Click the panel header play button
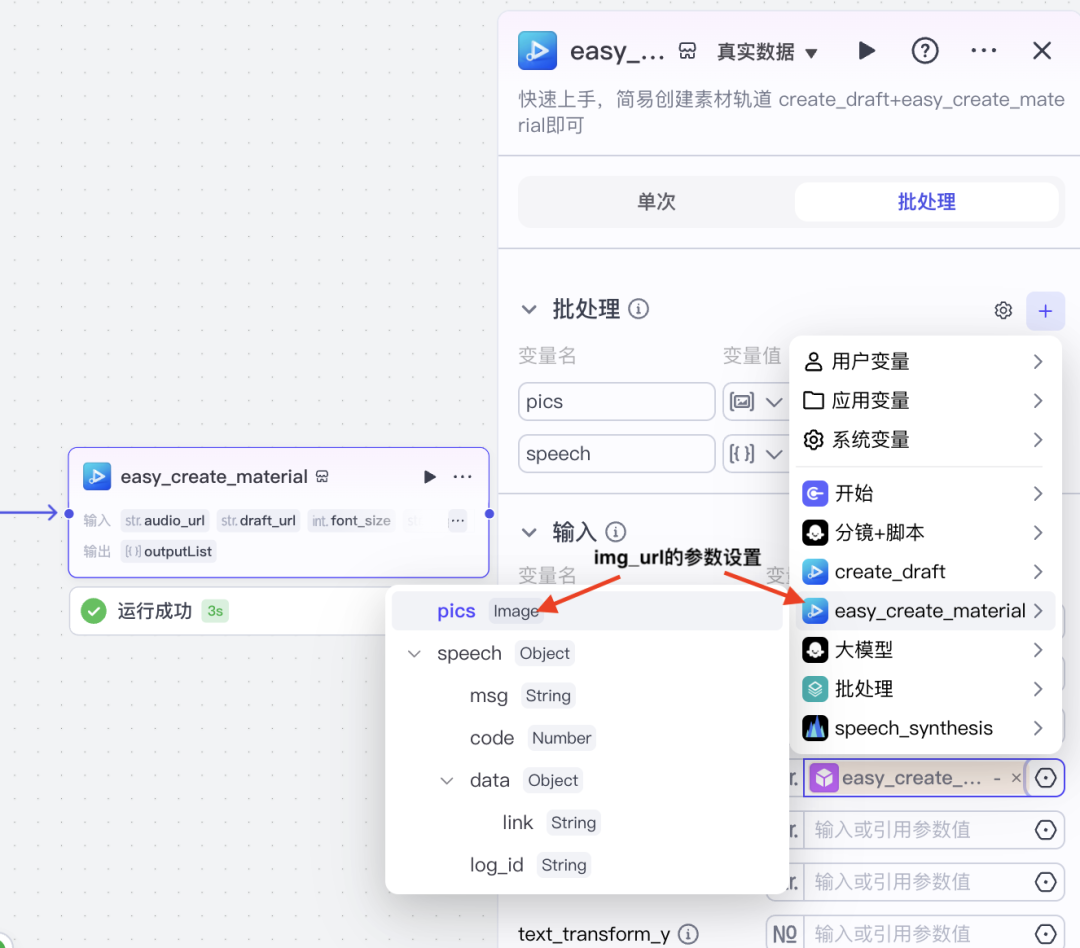Screen dimensions: 1080x948 pos(866,51)
